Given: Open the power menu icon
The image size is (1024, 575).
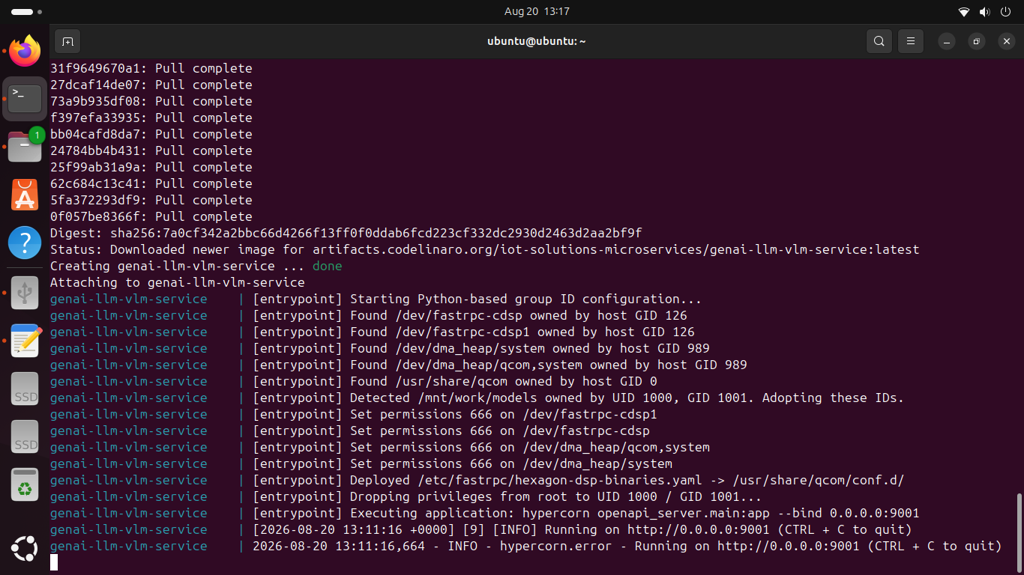Looking at the screenshot, I should coord(1006,12).
